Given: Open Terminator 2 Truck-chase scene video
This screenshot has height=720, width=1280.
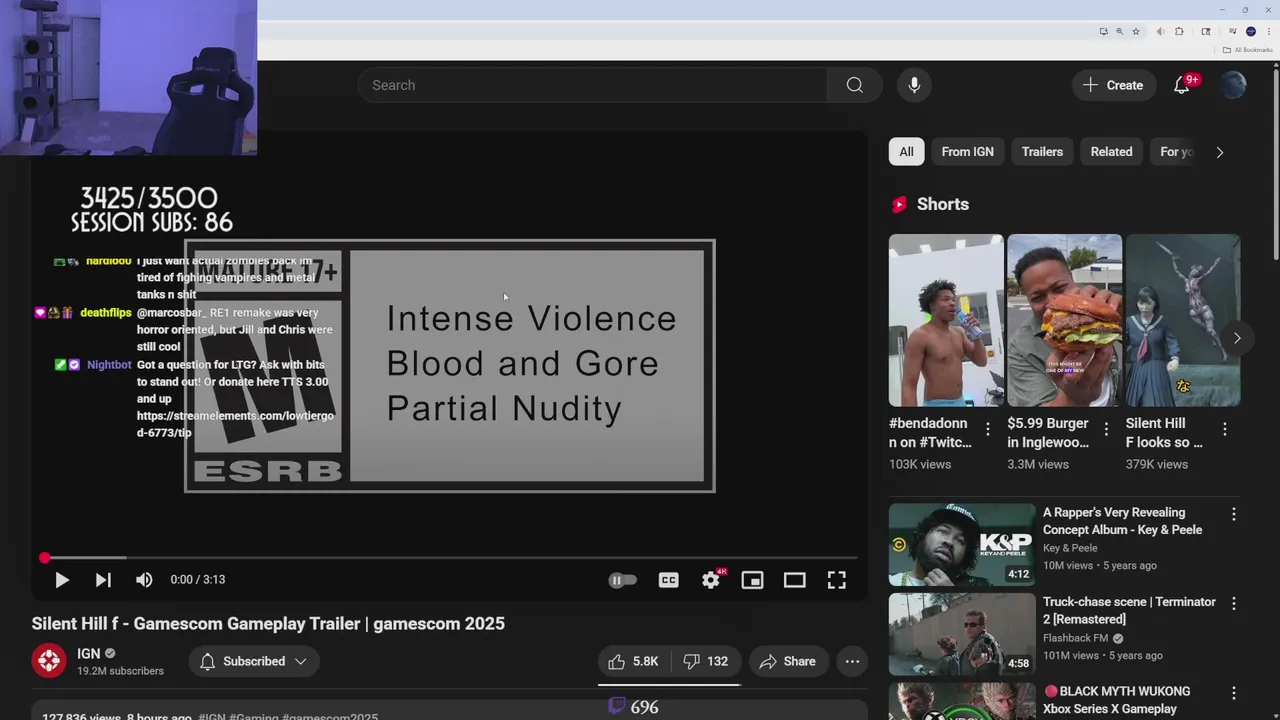Looking at the screenshot, I should (1129, 610).
